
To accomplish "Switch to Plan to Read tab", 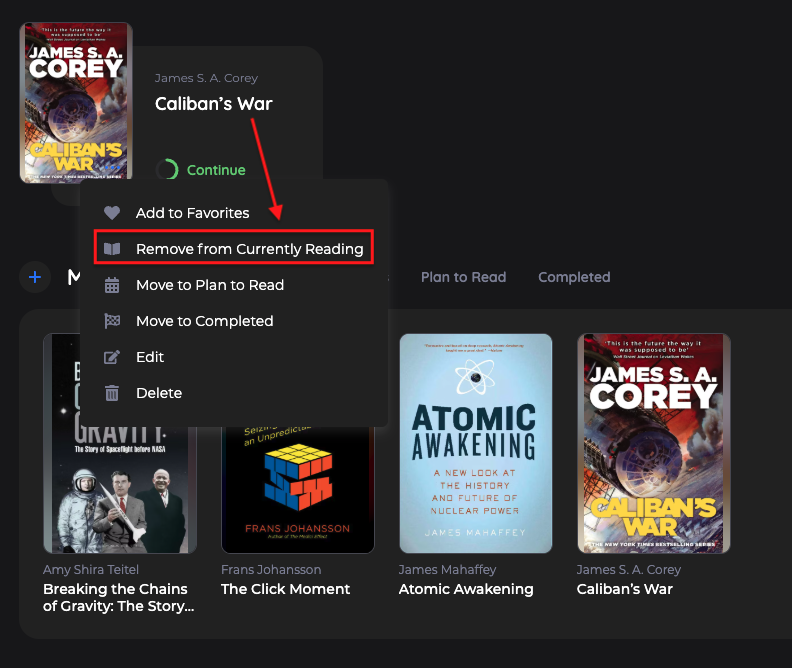I will pyautogui.click(x=463, y=277).
